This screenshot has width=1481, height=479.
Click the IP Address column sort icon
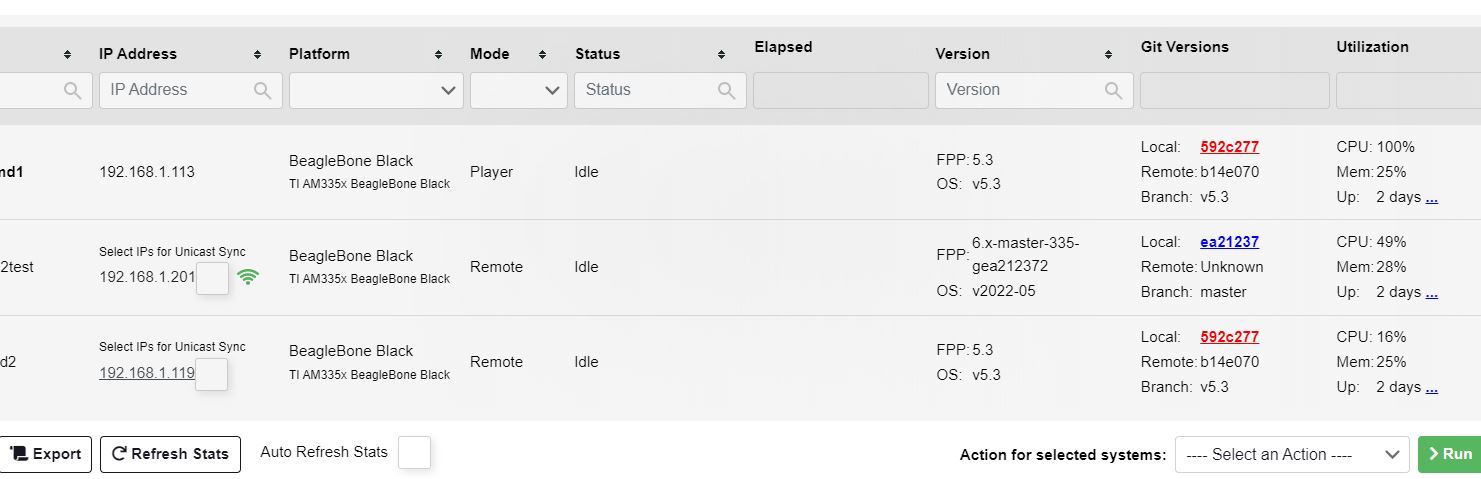coord(257,54)
